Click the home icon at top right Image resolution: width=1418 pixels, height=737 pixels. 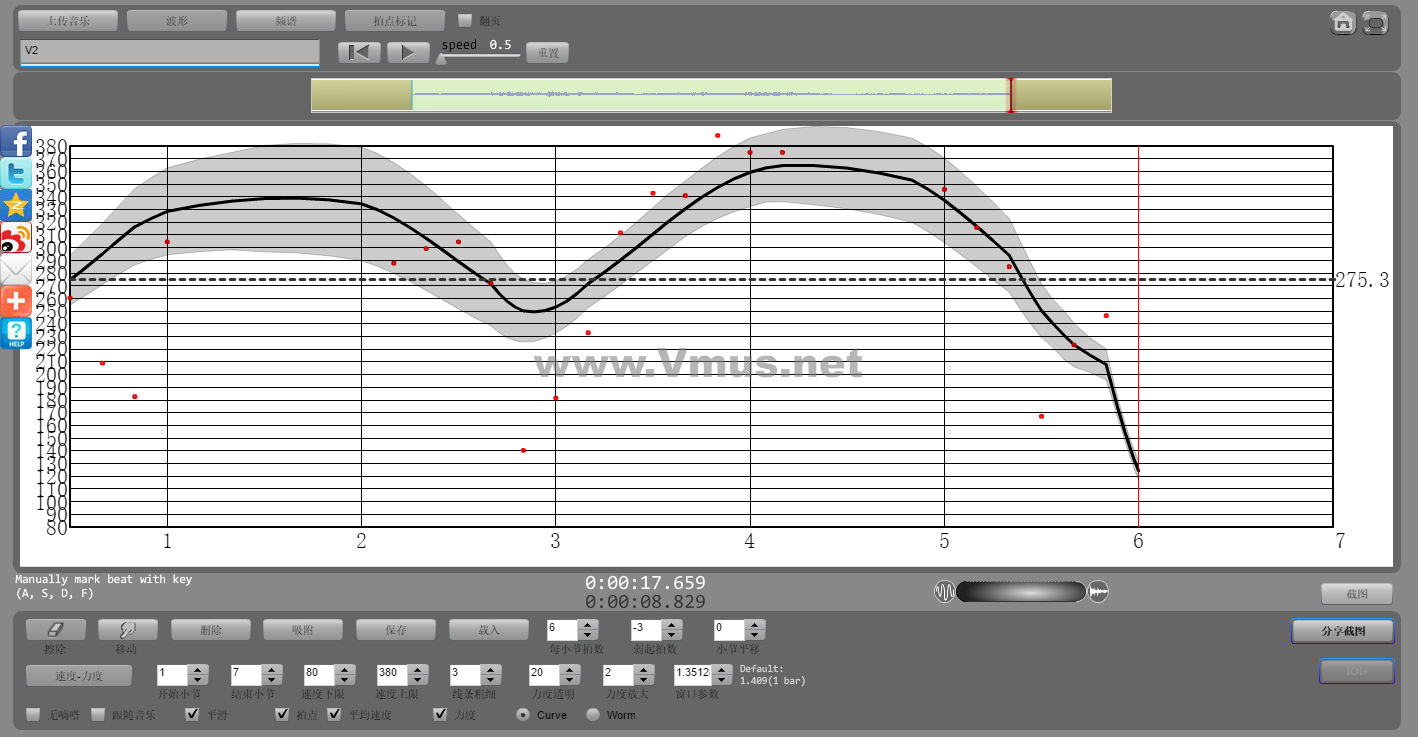[x=1343, y=23]
